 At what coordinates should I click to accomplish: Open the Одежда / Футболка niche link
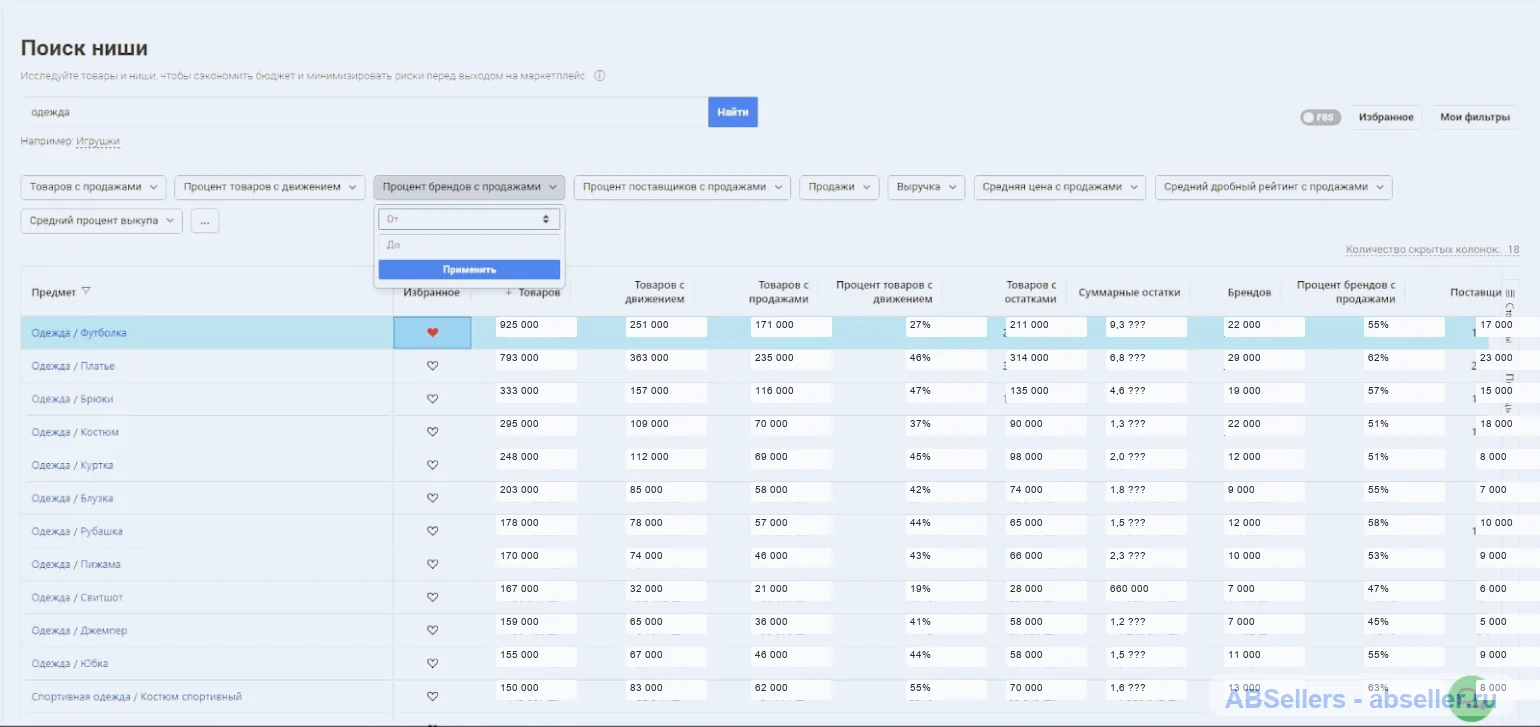coord(79,333)
